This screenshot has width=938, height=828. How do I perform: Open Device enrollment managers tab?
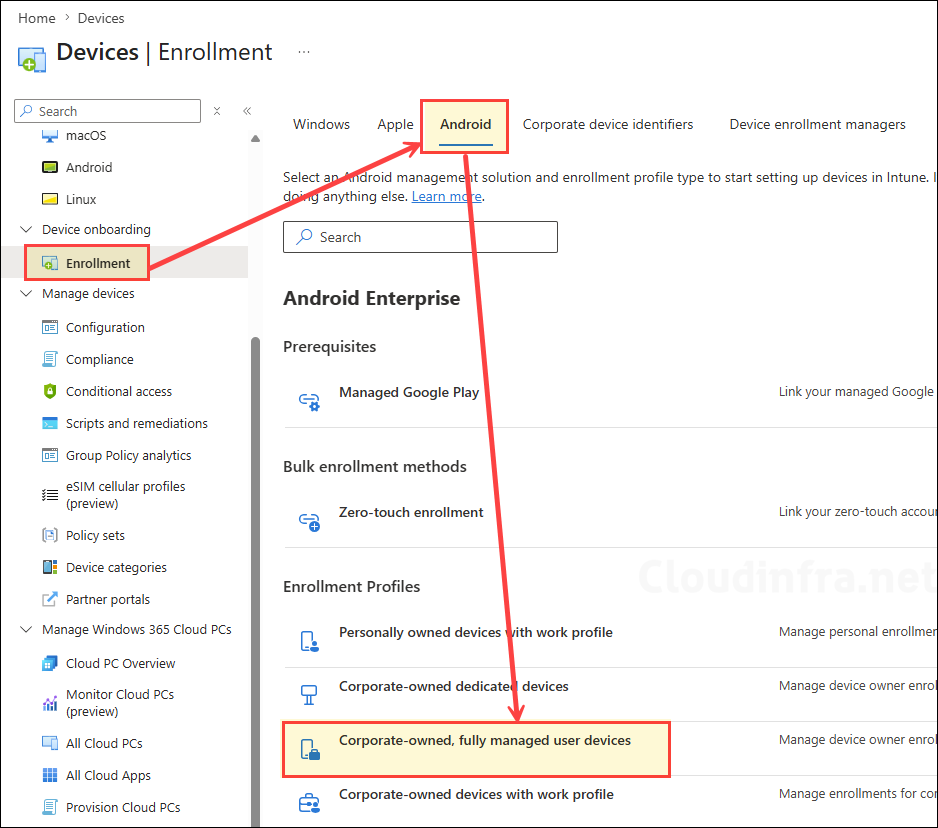817,124
